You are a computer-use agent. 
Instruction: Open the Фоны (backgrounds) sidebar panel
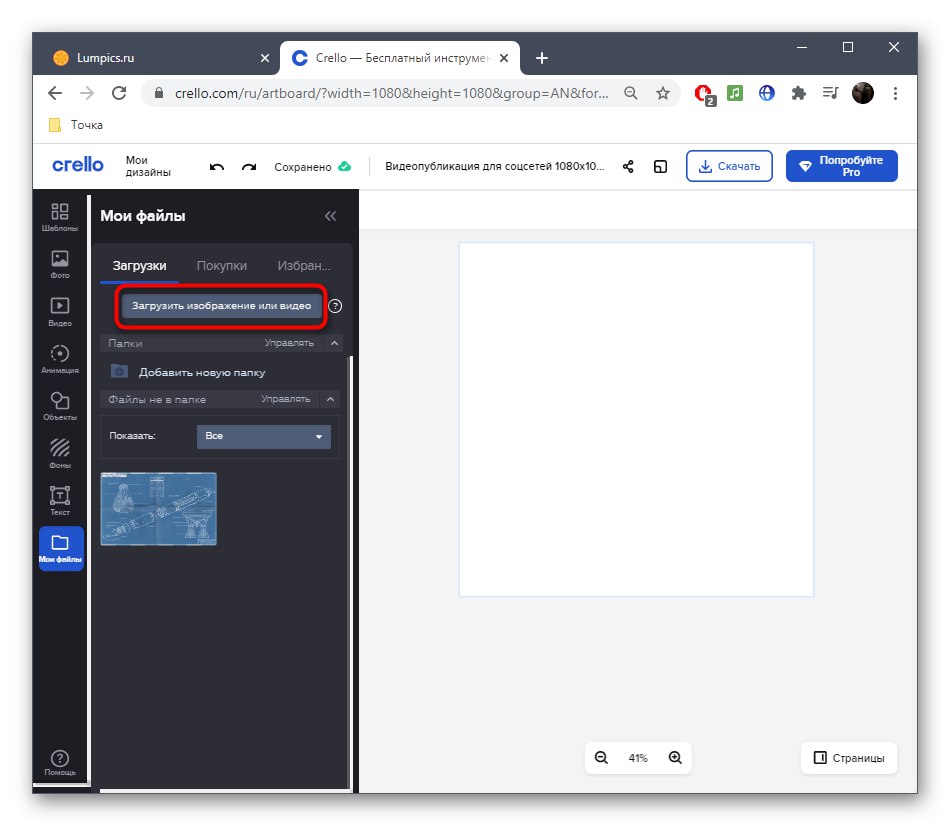59,453
